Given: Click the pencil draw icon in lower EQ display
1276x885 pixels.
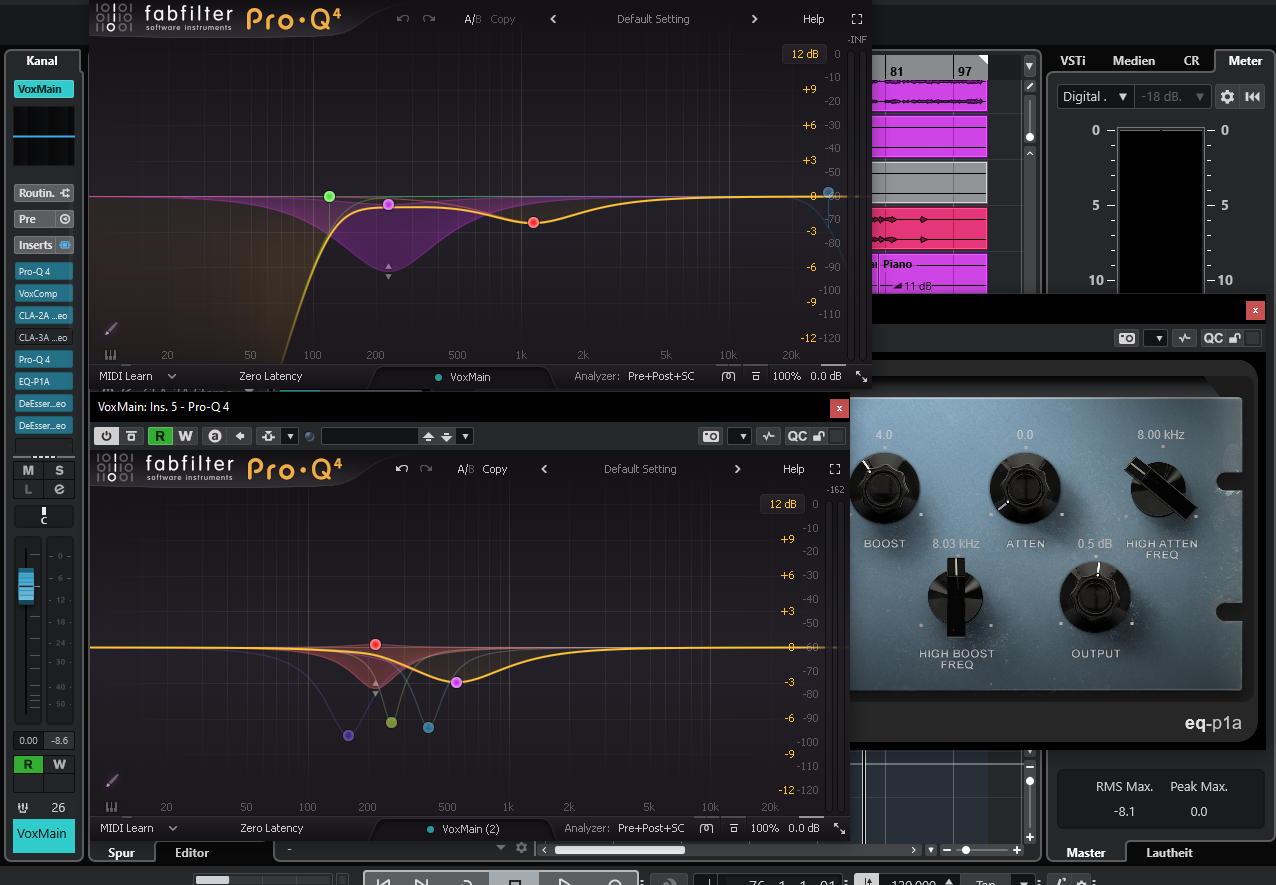Looking at the screenshot, I should click(111, 780).
